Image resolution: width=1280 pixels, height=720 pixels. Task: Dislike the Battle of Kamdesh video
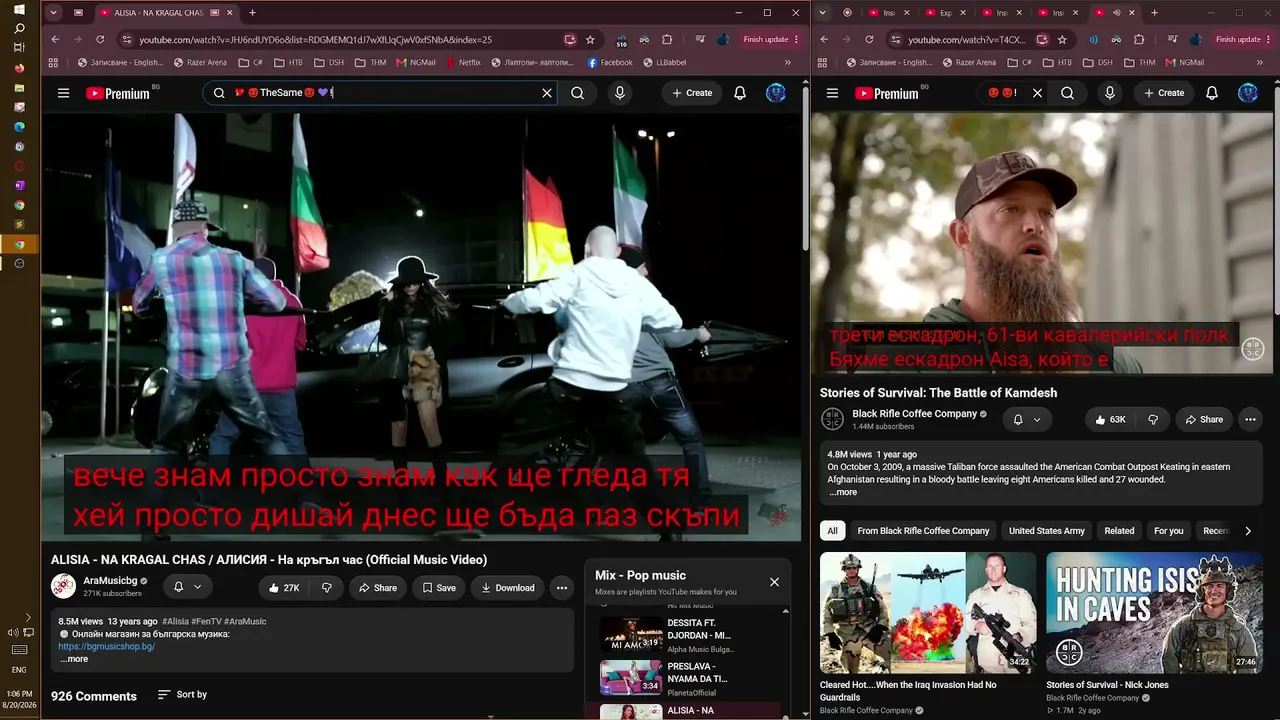tap(1153, 420)
